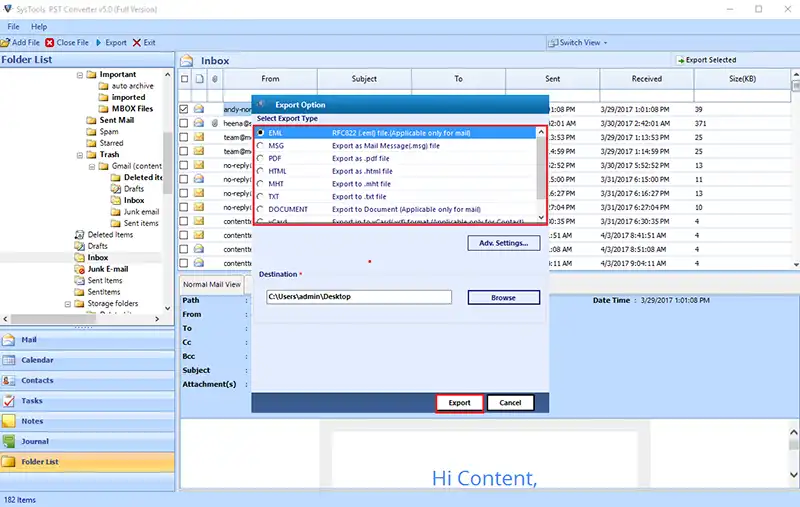Click the Destination path input field
This screenshot has height=507, width=800.
(359, 297)
